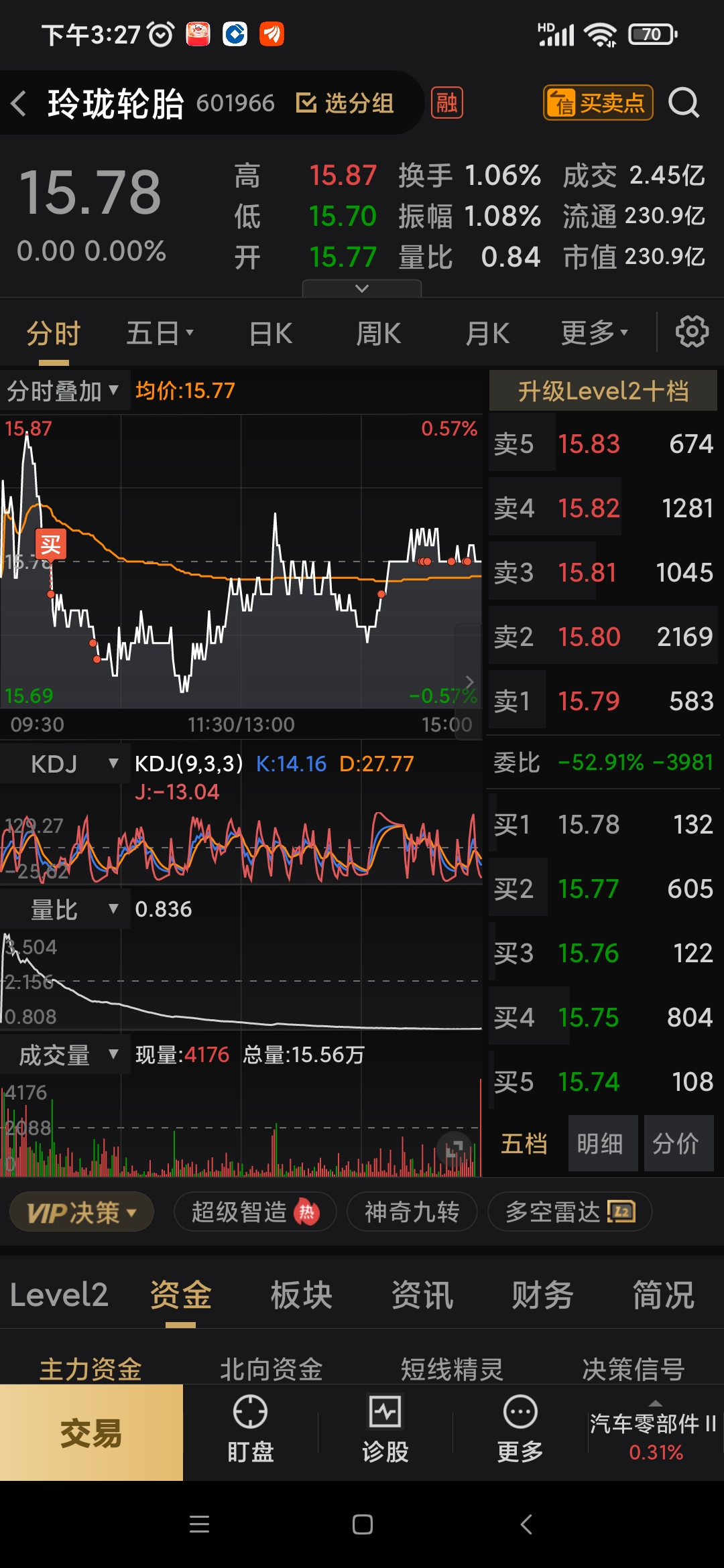The image size is (724, 1568).
Task: Open the 量比 indicator dropdown
Action: coord(64,909)
